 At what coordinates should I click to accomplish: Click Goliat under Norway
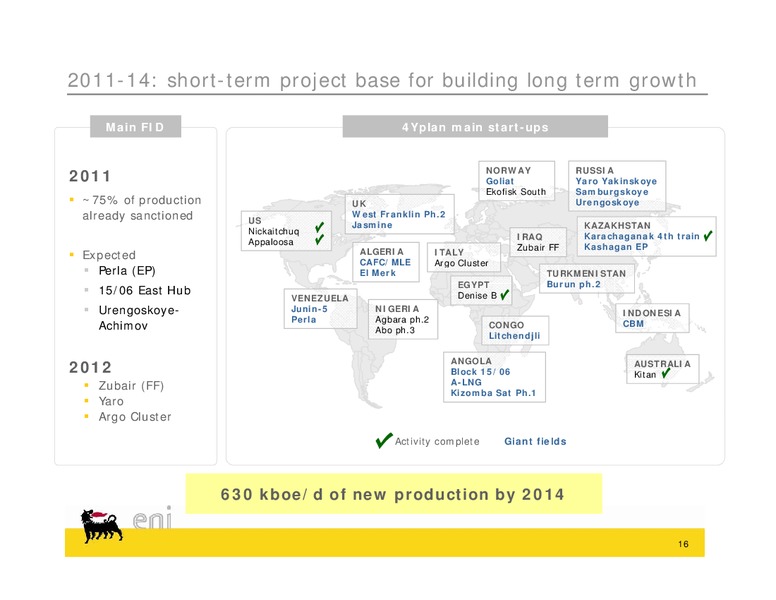click(500, 181)
